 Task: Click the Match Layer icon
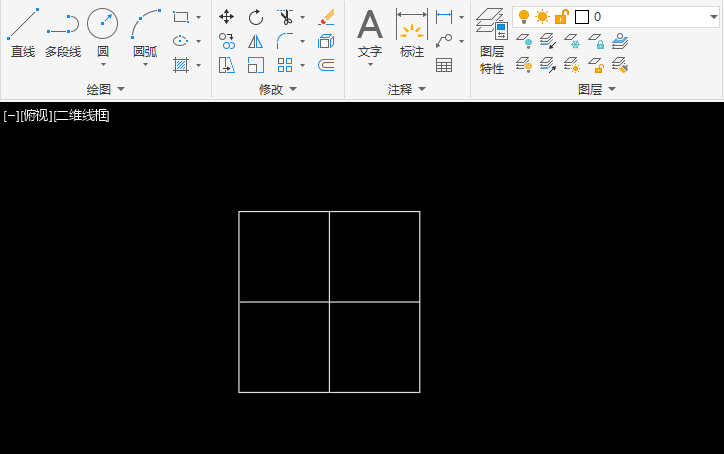point(620,65)
